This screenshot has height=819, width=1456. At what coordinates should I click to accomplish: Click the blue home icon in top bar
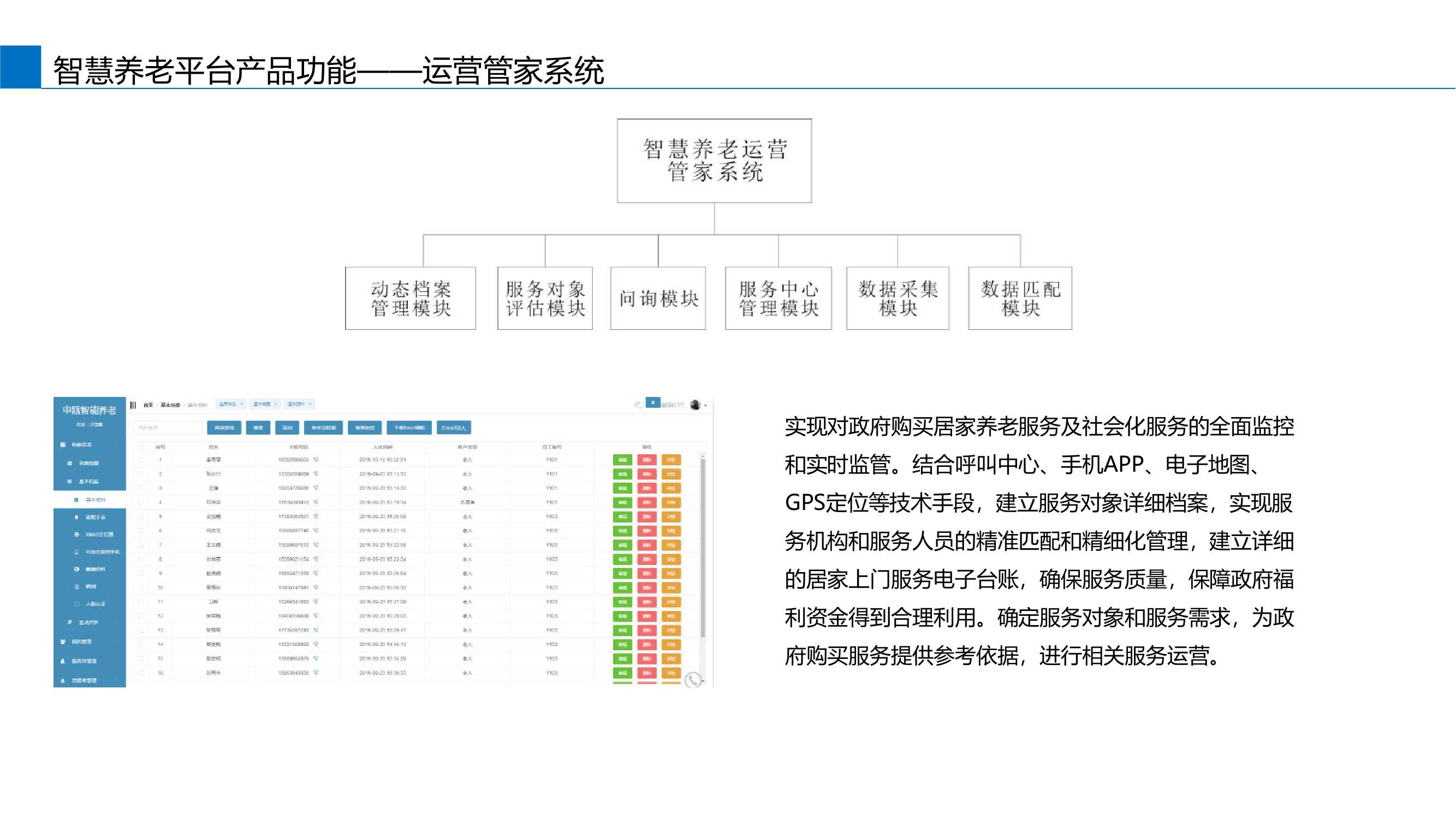653,402
